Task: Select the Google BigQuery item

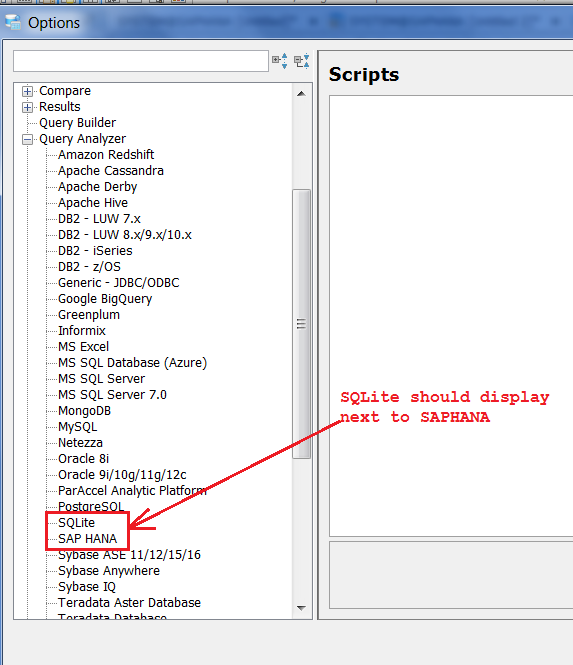Action: pyautogui.click(x=105, y=299)
